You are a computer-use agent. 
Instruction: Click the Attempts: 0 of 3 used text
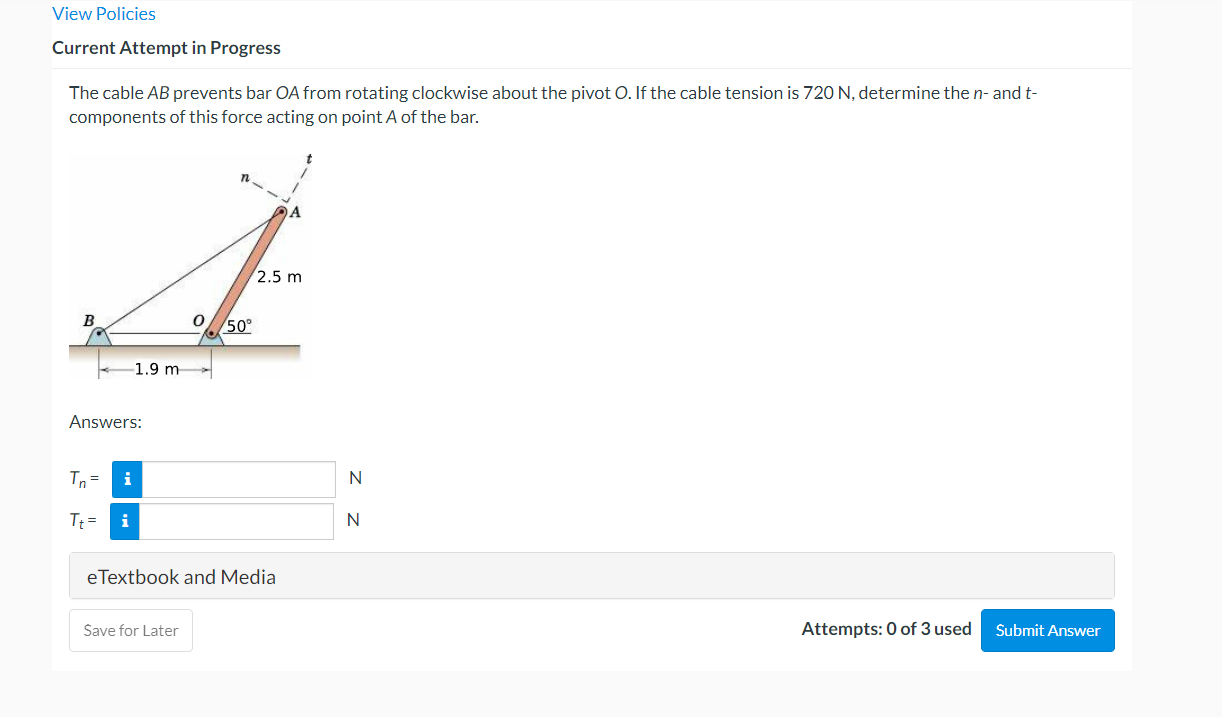click(886, 629)
